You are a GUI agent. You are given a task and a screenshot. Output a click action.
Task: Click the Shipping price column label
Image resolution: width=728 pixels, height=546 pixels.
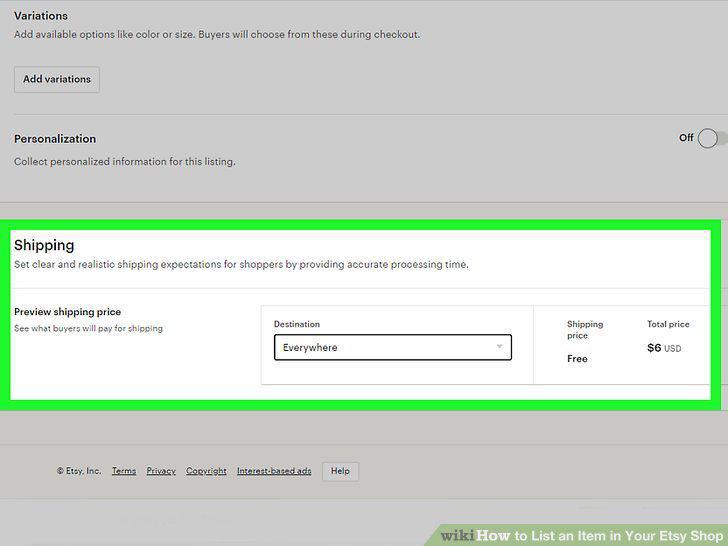[585, 330]
